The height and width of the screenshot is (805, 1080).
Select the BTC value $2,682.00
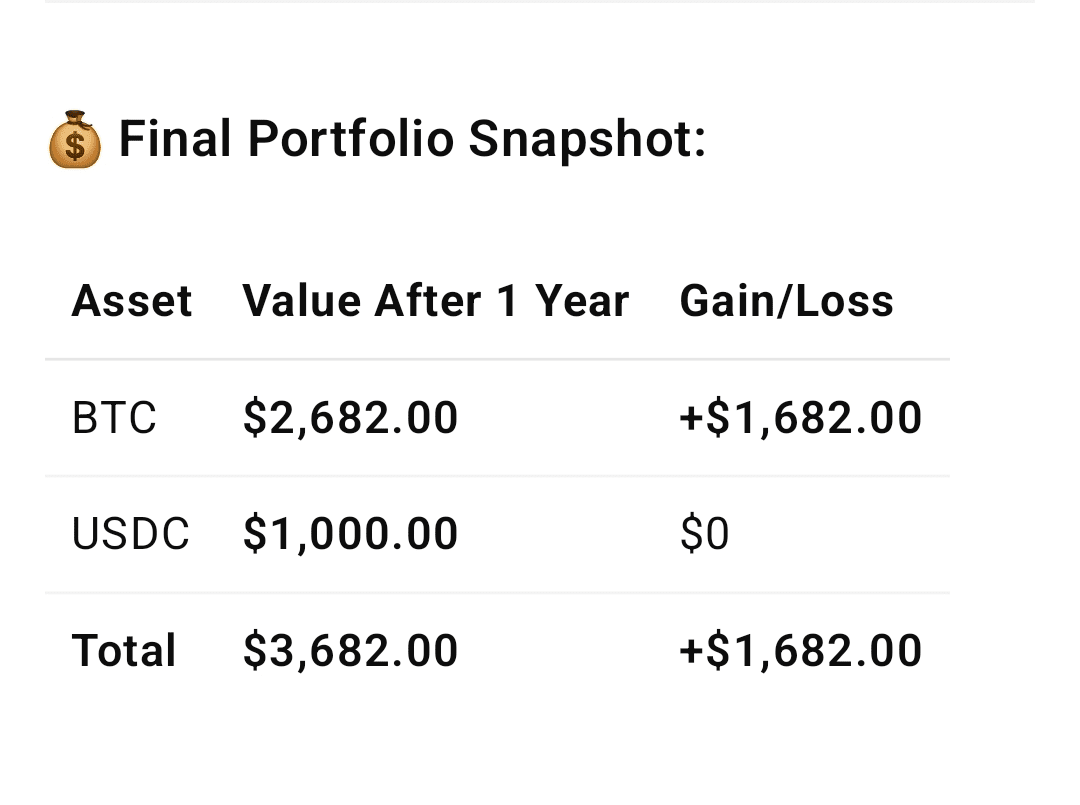pos(350,418)
